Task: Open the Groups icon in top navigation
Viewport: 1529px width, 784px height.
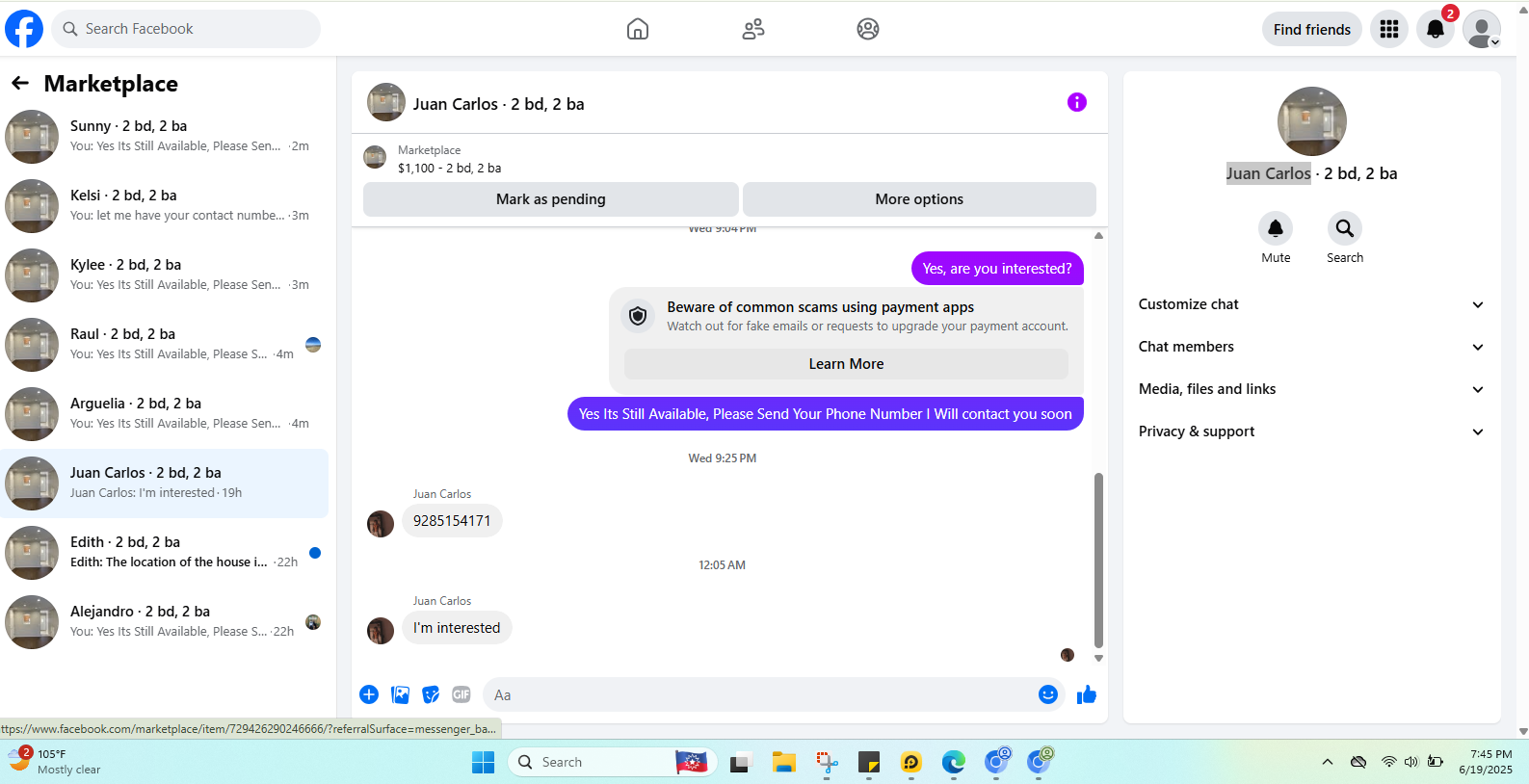Action: [x=868, y=29]
